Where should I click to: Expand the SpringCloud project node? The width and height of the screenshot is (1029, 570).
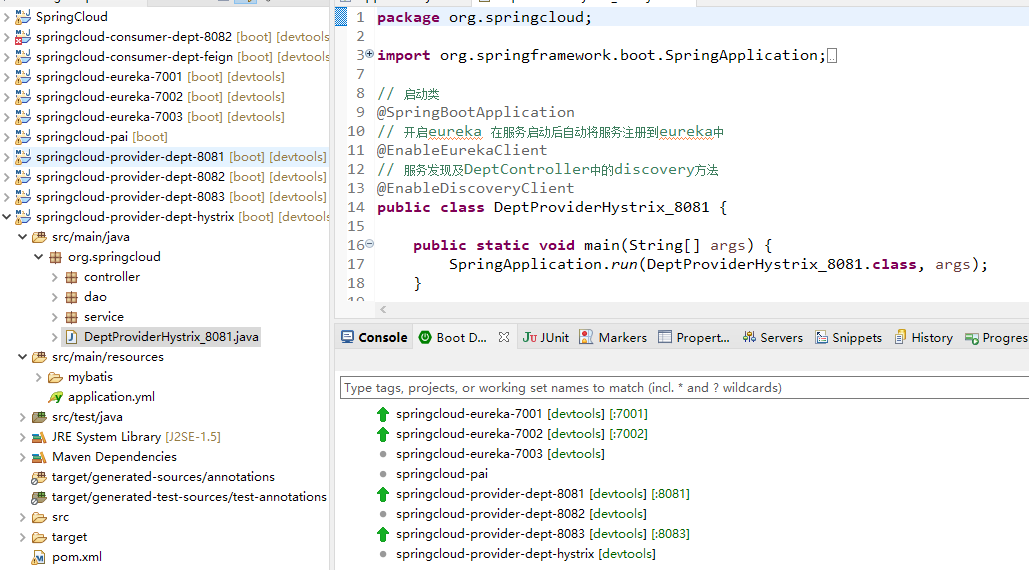[7, 16]
